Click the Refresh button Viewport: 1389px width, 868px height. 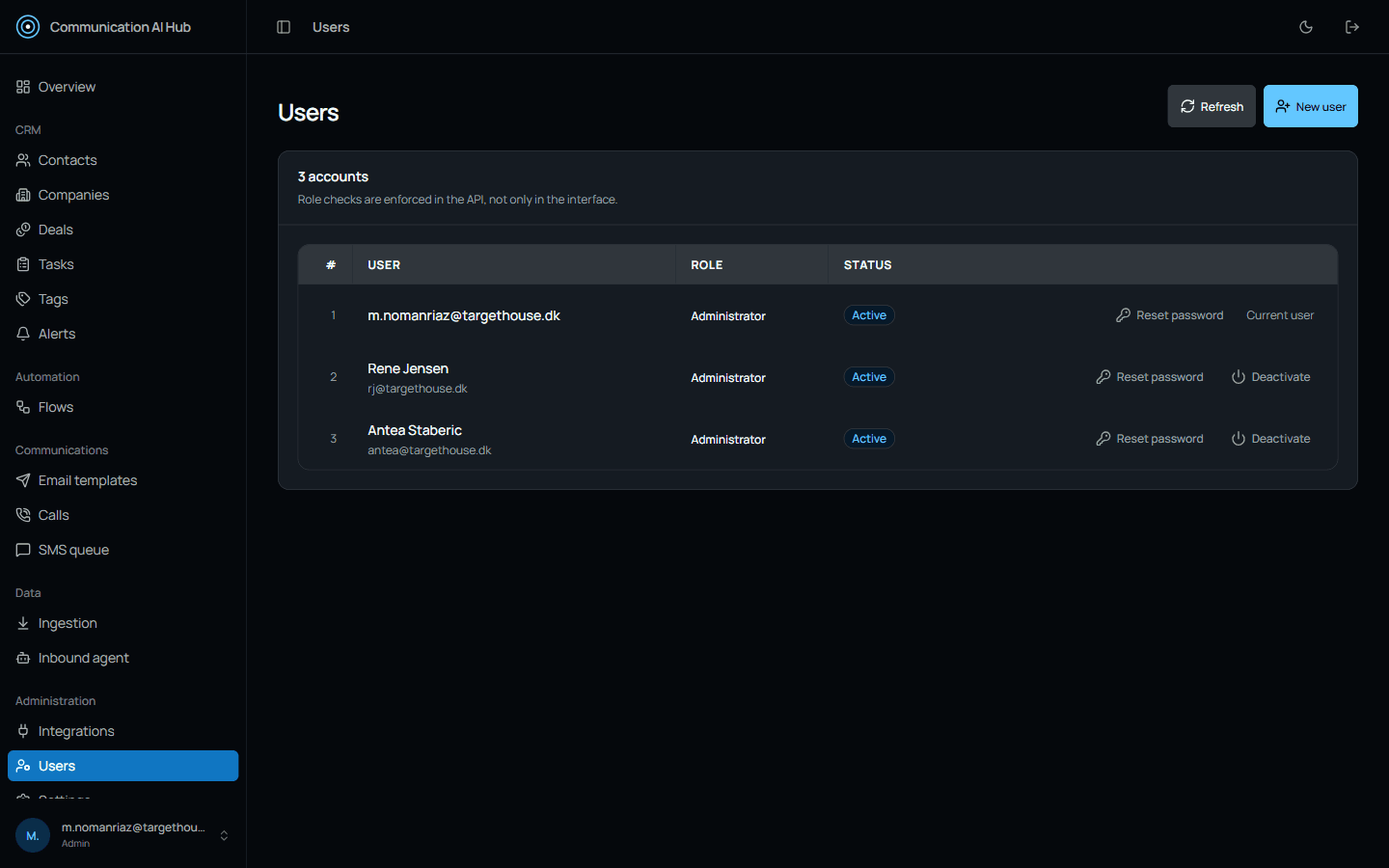coord(1212,106)
